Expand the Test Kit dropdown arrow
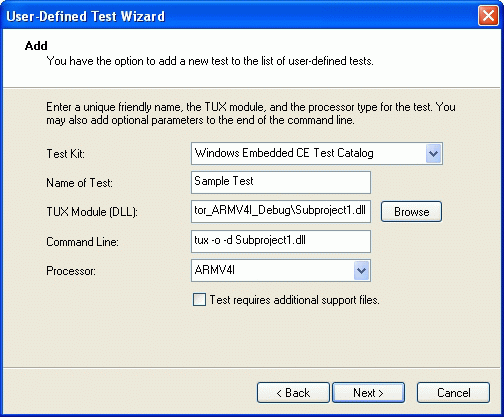The height and width of the screenshot is (417, 504). click(x=433, y=154)
